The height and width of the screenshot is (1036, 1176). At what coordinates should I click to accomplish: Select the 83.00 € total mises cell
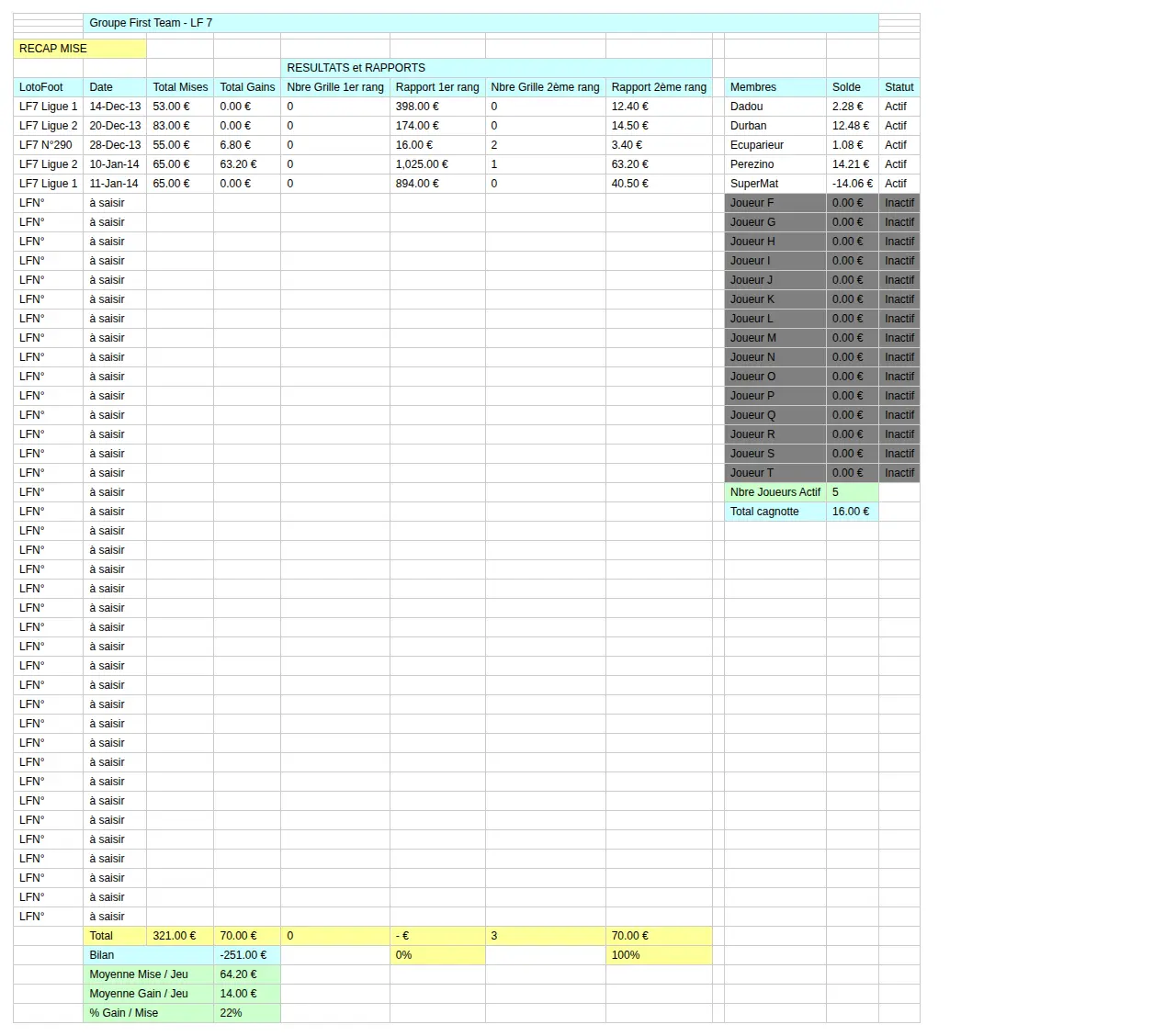(180, 126)
